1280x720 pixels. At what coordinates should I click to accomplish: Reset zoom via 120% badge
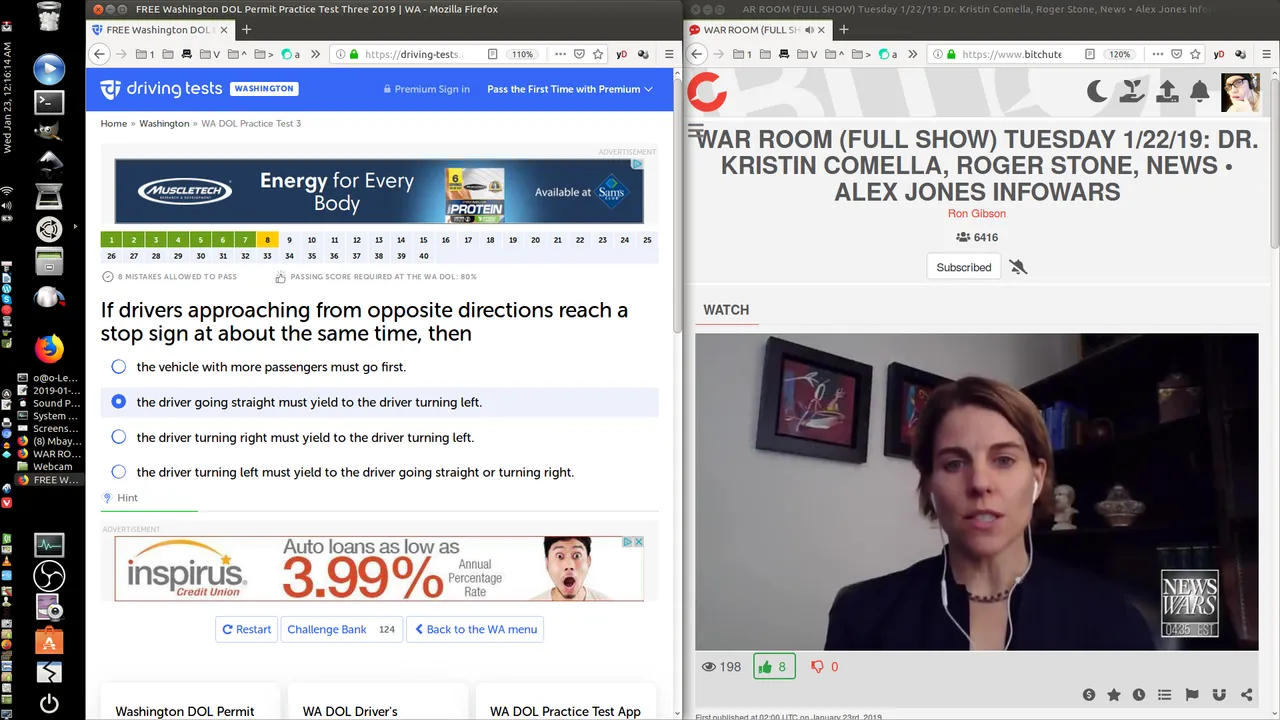coord(1119,54)
